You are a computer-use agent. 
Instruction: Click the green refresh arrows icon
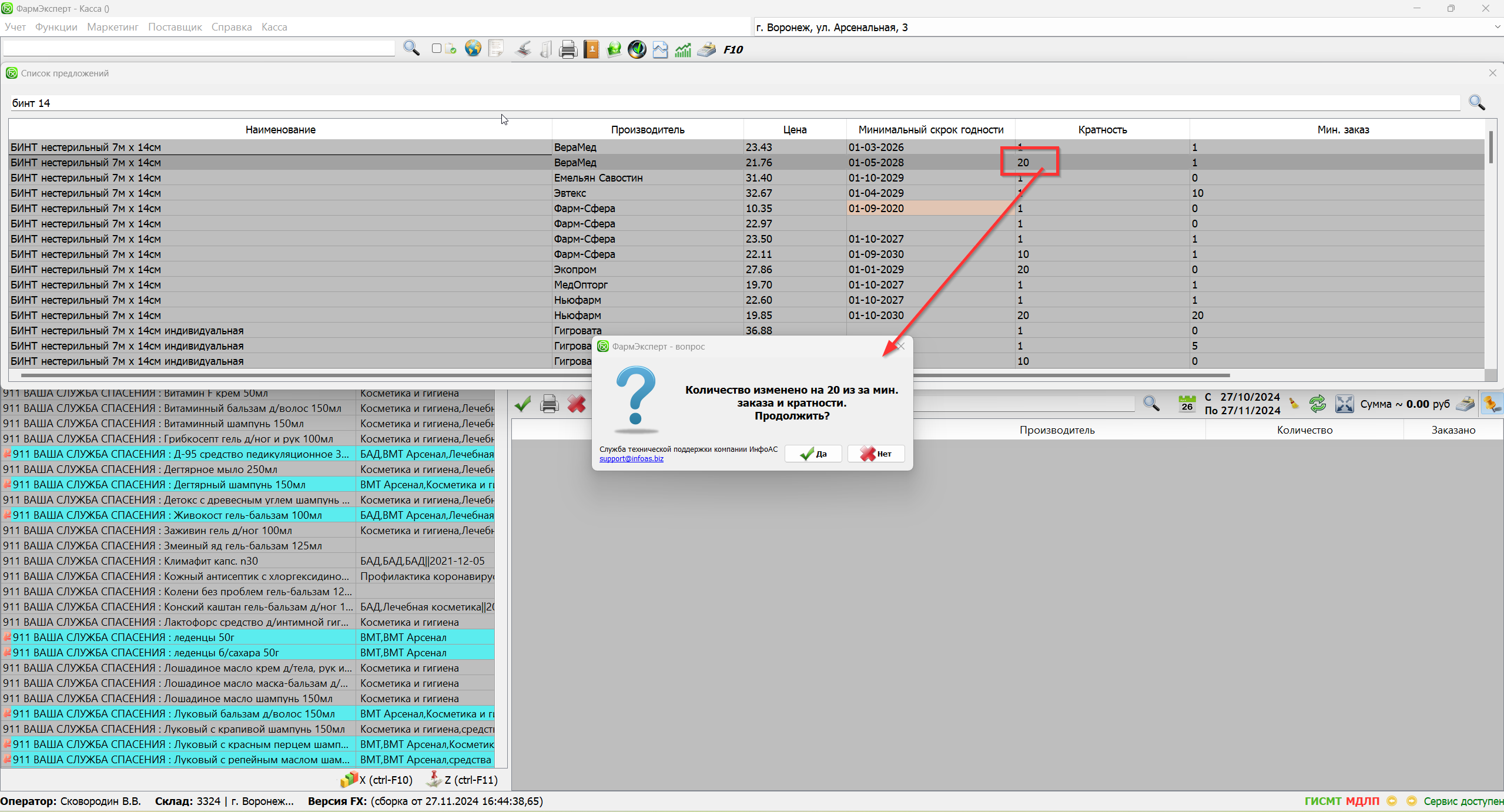point(1318,404)
